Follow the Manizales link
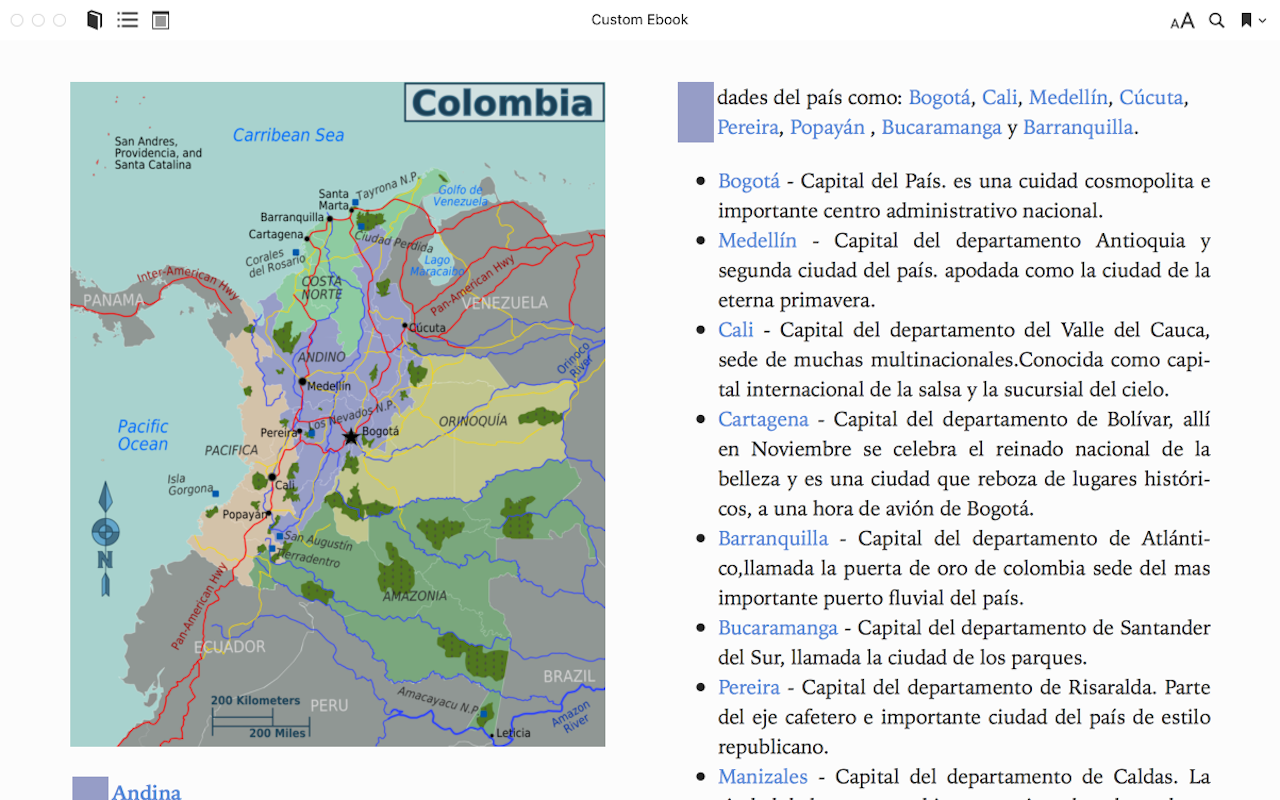This screenshot has height=800, width=1280. pyautogui.click(x=763, y=777)
